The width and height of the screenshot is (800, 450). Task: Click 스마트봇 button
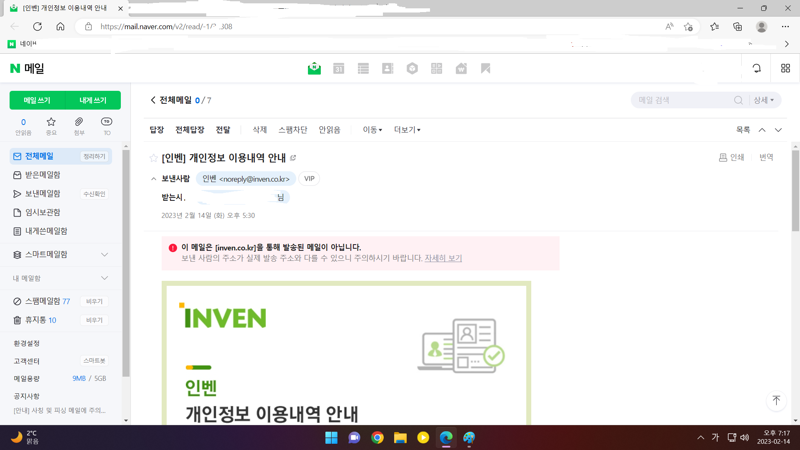94,361
